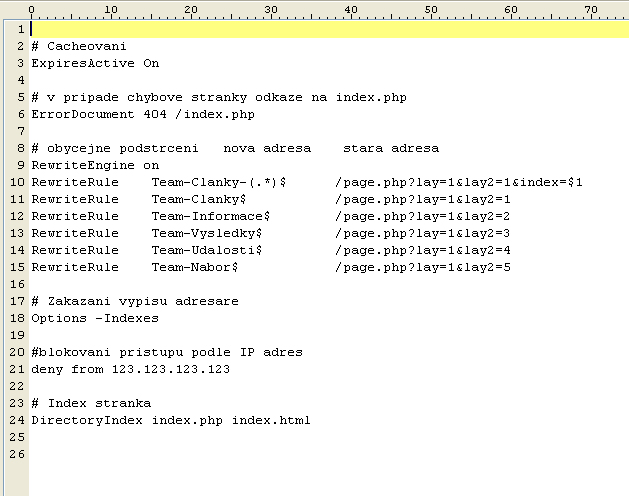
Task: Click line number 24 in the gutter
Action: (x=17, y=420)
